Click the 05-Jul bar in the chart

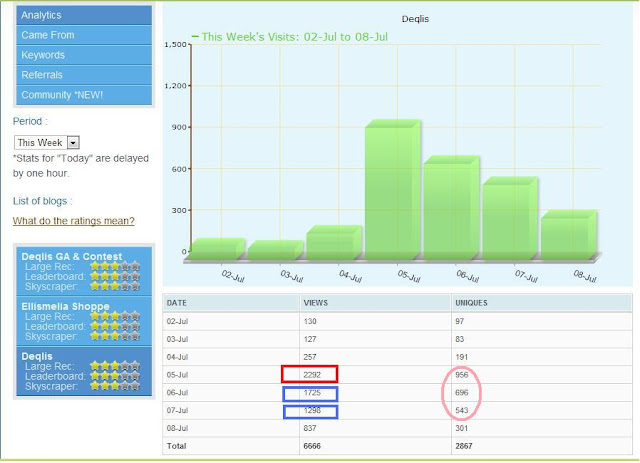392,190
